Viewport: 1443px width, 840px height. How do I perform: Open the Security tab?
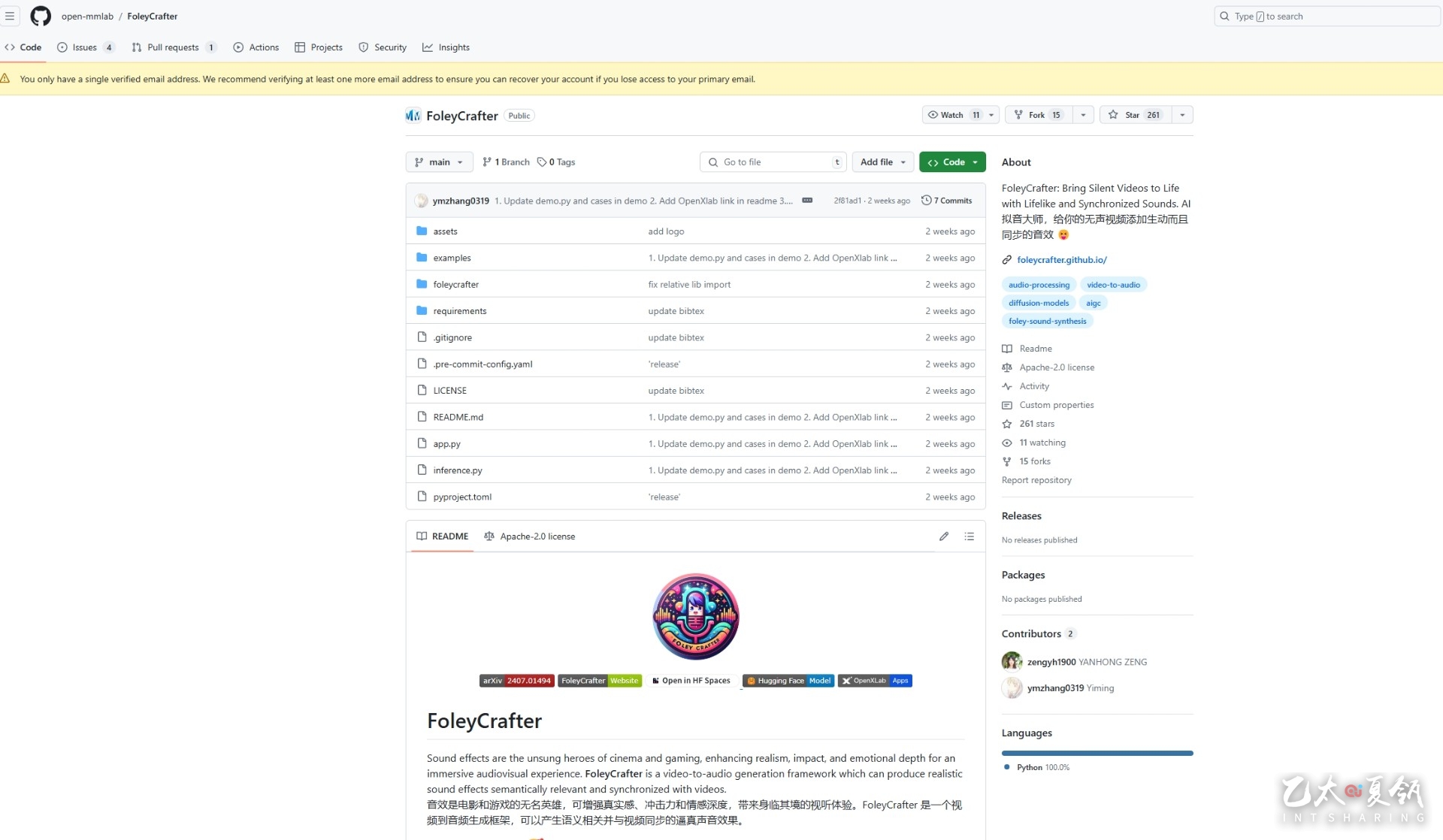pyautogui.click(x=383, y=47)
